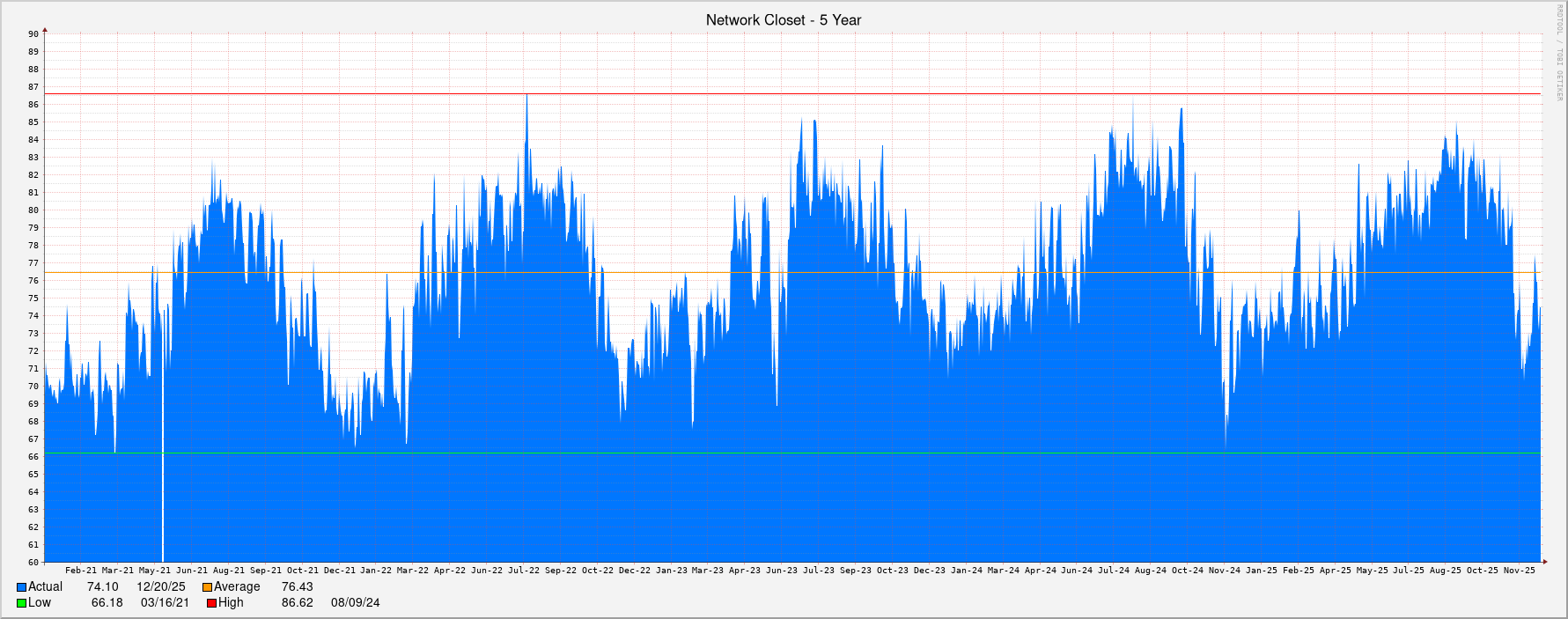
Task: Click the orange Average legend swatch
Action: pyautogui.click(x=207, y=587)
